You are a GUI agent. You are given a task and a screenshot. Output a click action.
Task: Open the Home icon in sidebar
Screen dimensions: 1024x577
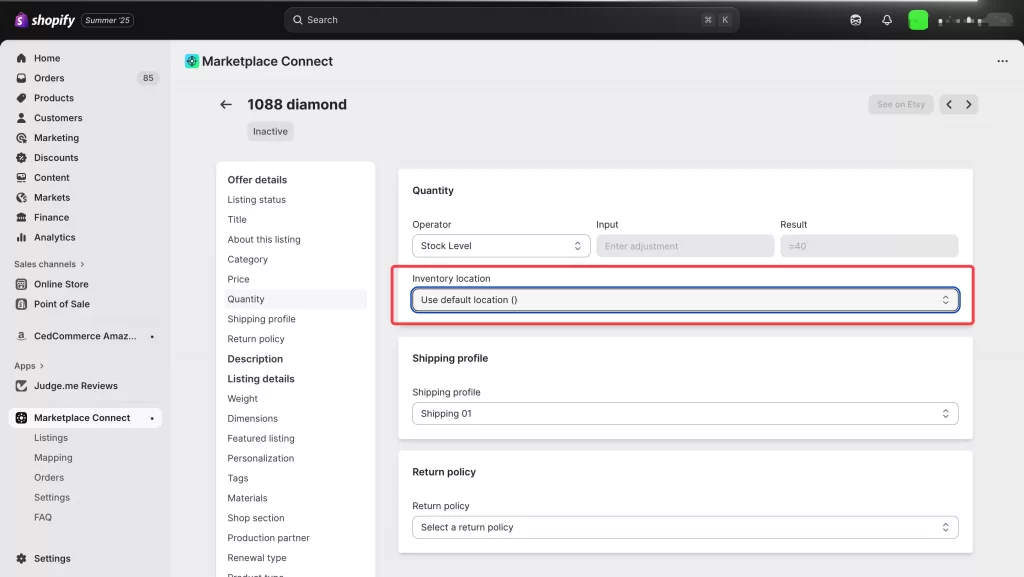22,58
